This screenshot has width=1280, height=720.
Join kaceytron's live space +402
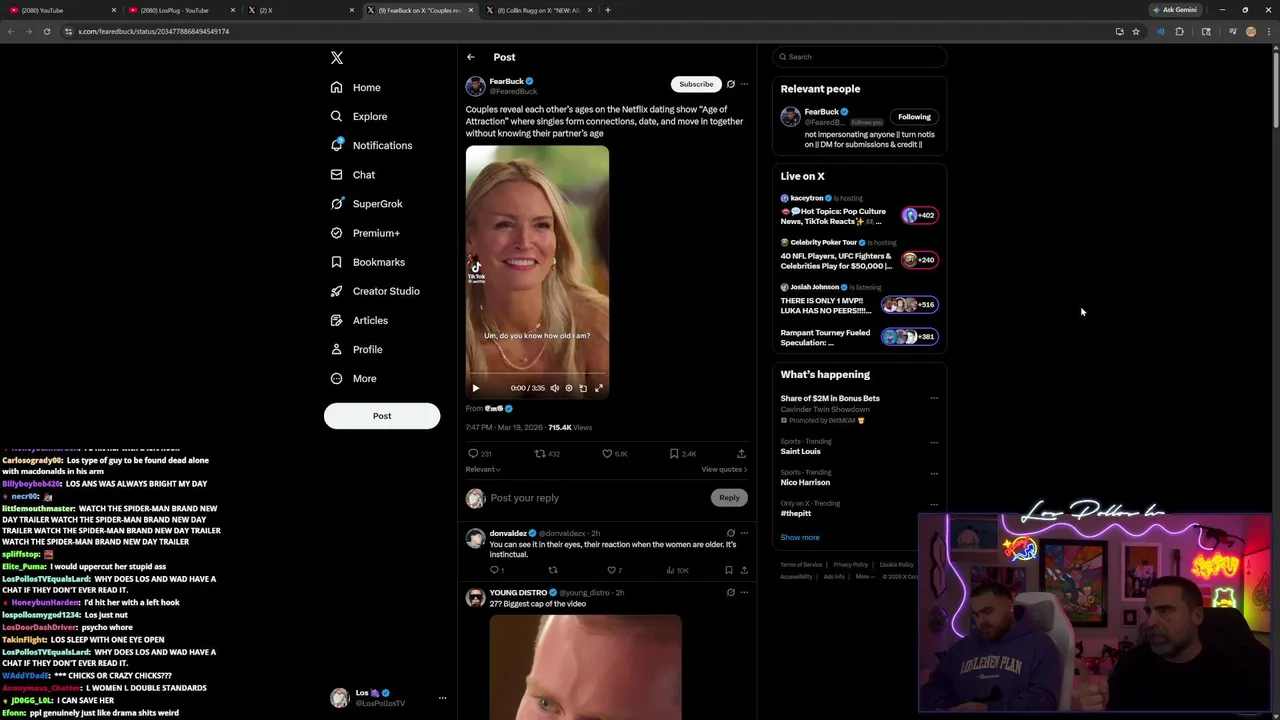[919, 215]
